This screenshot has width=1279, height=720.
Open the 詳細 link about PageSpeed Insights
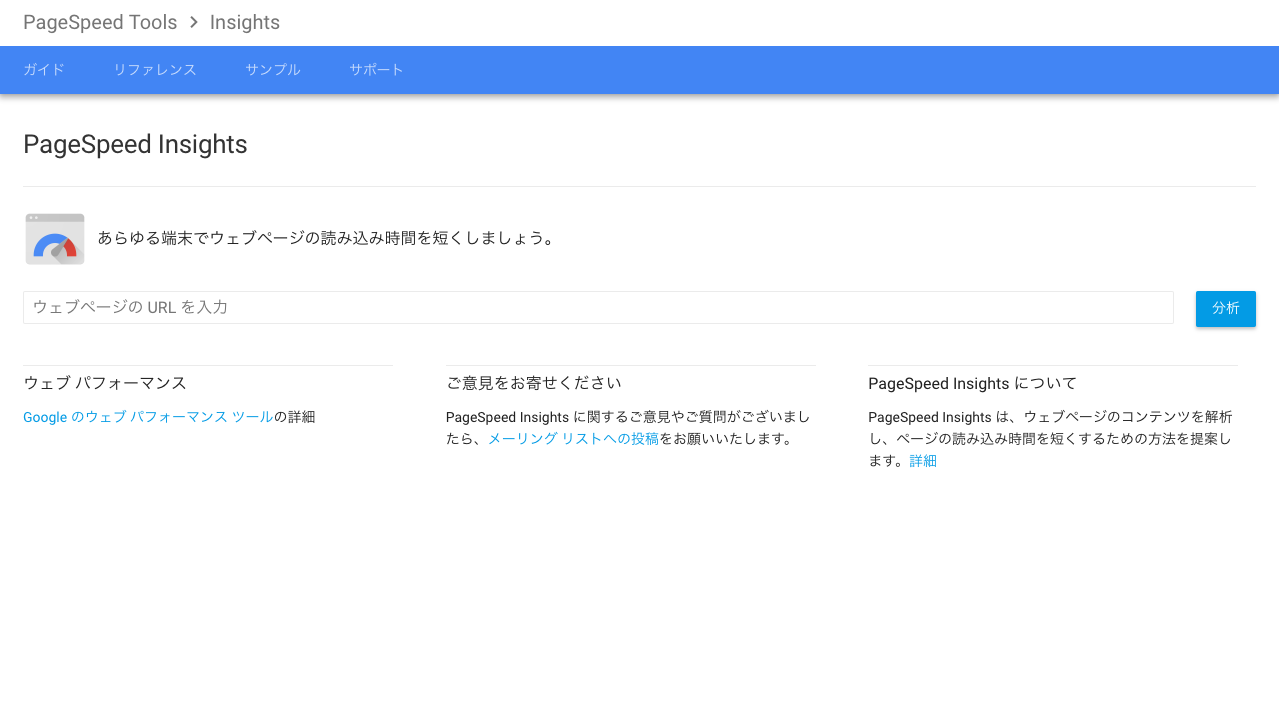point(923,461)
